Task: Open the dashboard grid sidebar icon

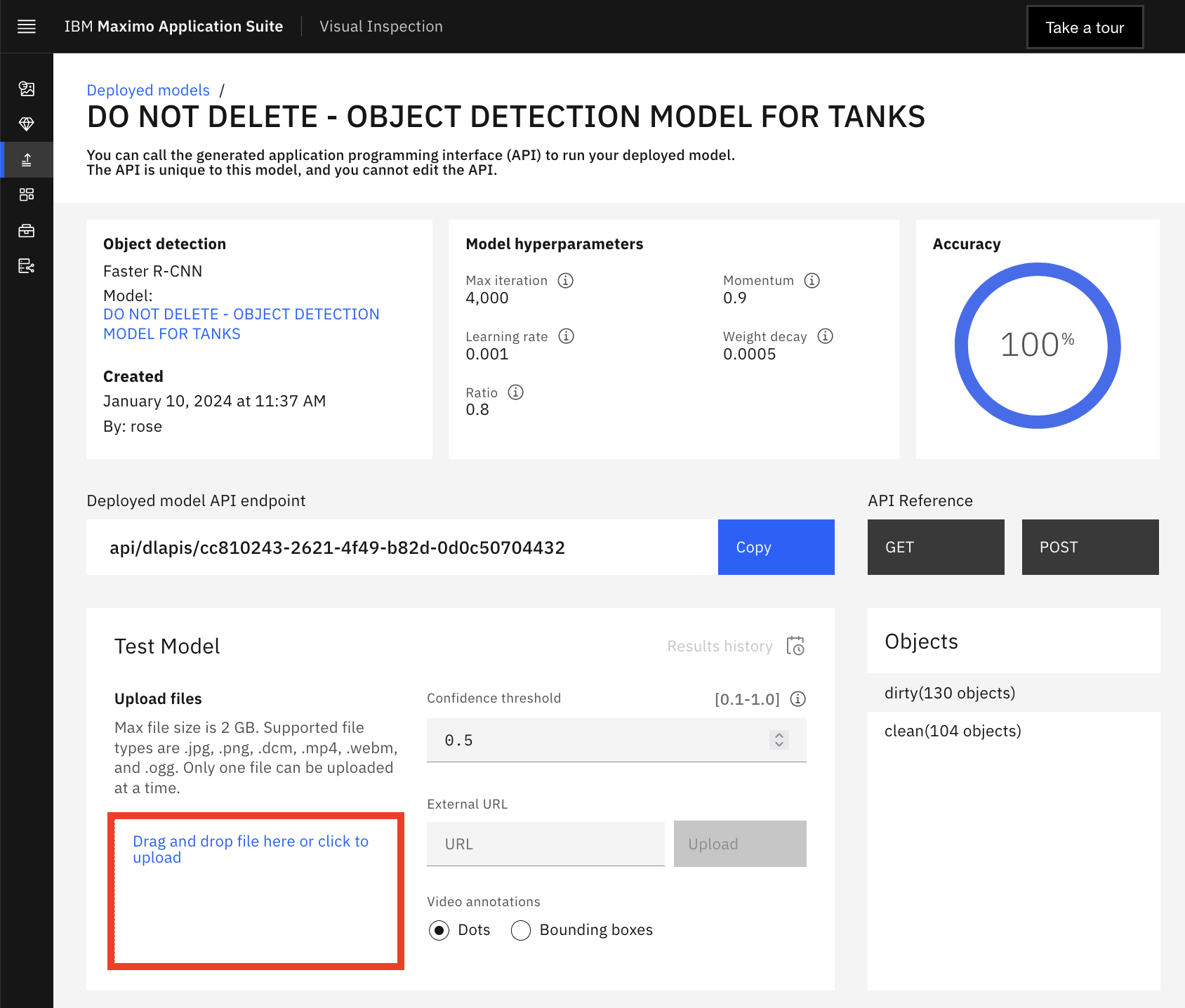Action: tap(27, 194)
